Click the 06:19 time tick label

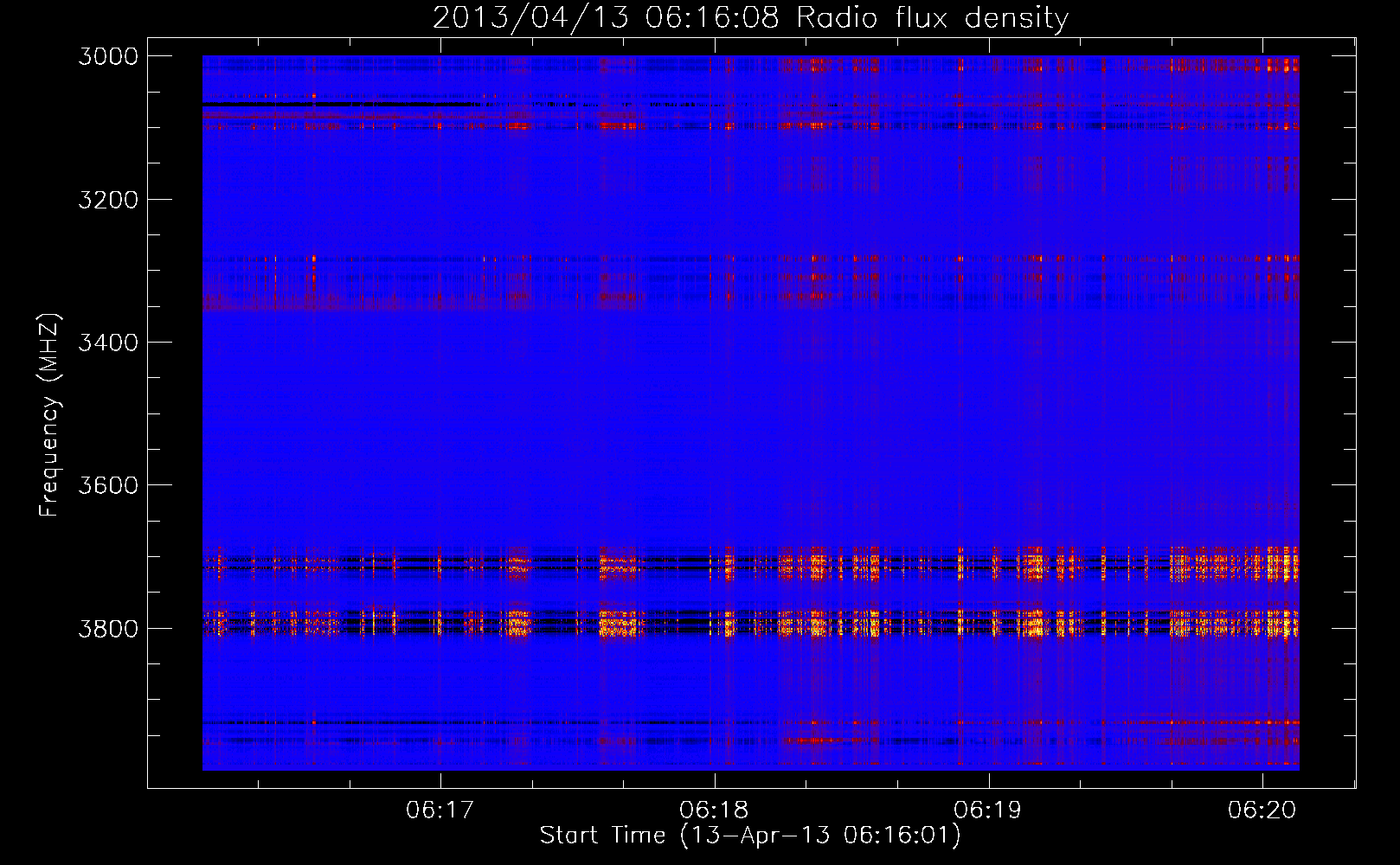point(988,810)
